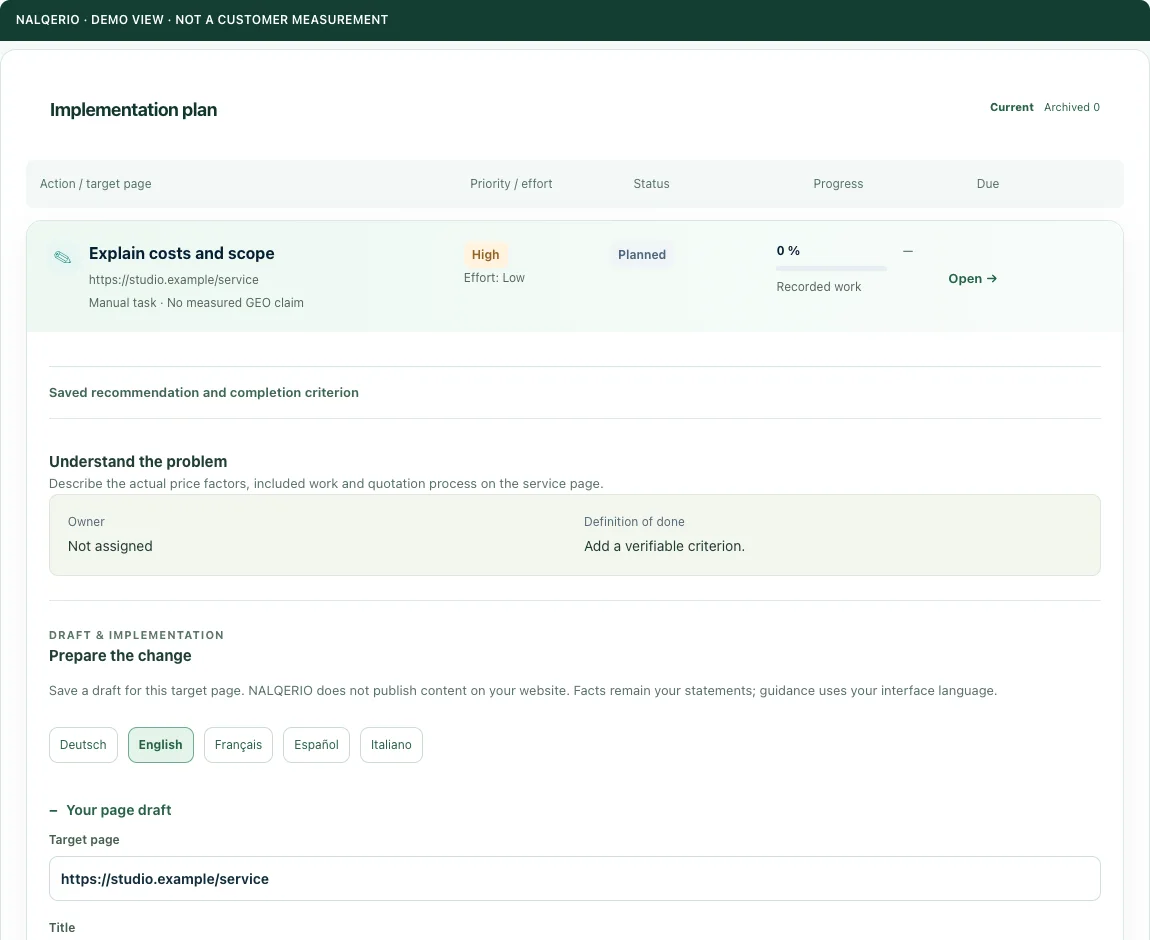Collapse the Your page draft section
This screenshot has width=1150, height=940.
pos(110,810)
